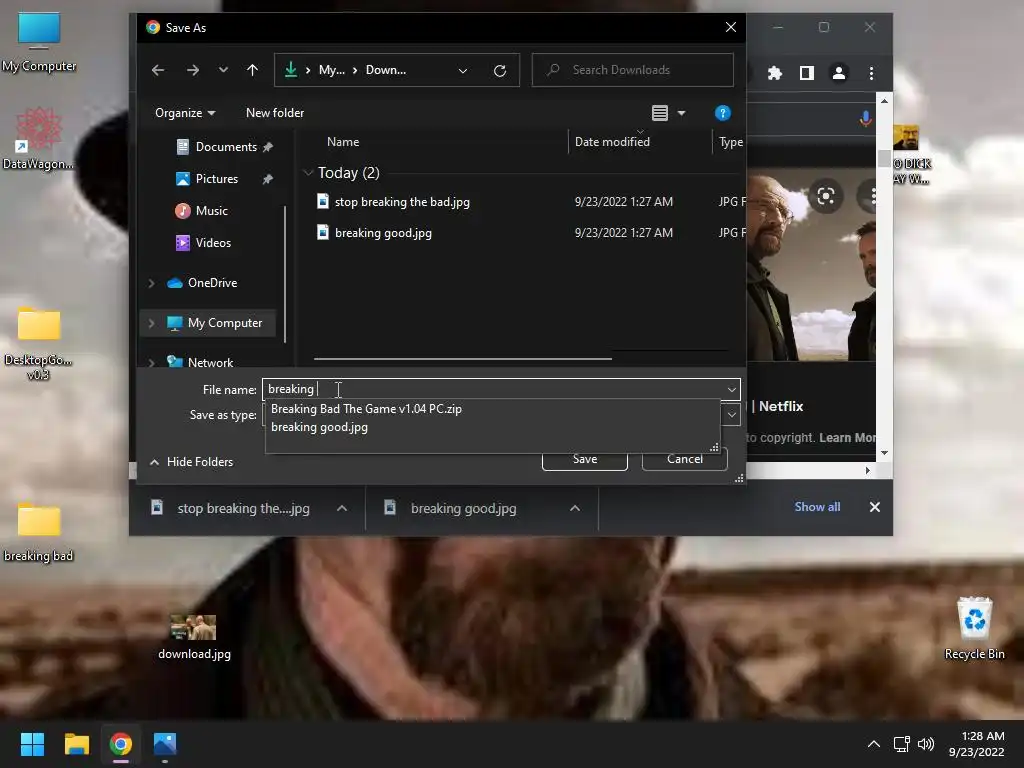Open DesktopGo v0.3 folder on desktop
Screen dimensions: 1024x768
(x=39, y=344)
